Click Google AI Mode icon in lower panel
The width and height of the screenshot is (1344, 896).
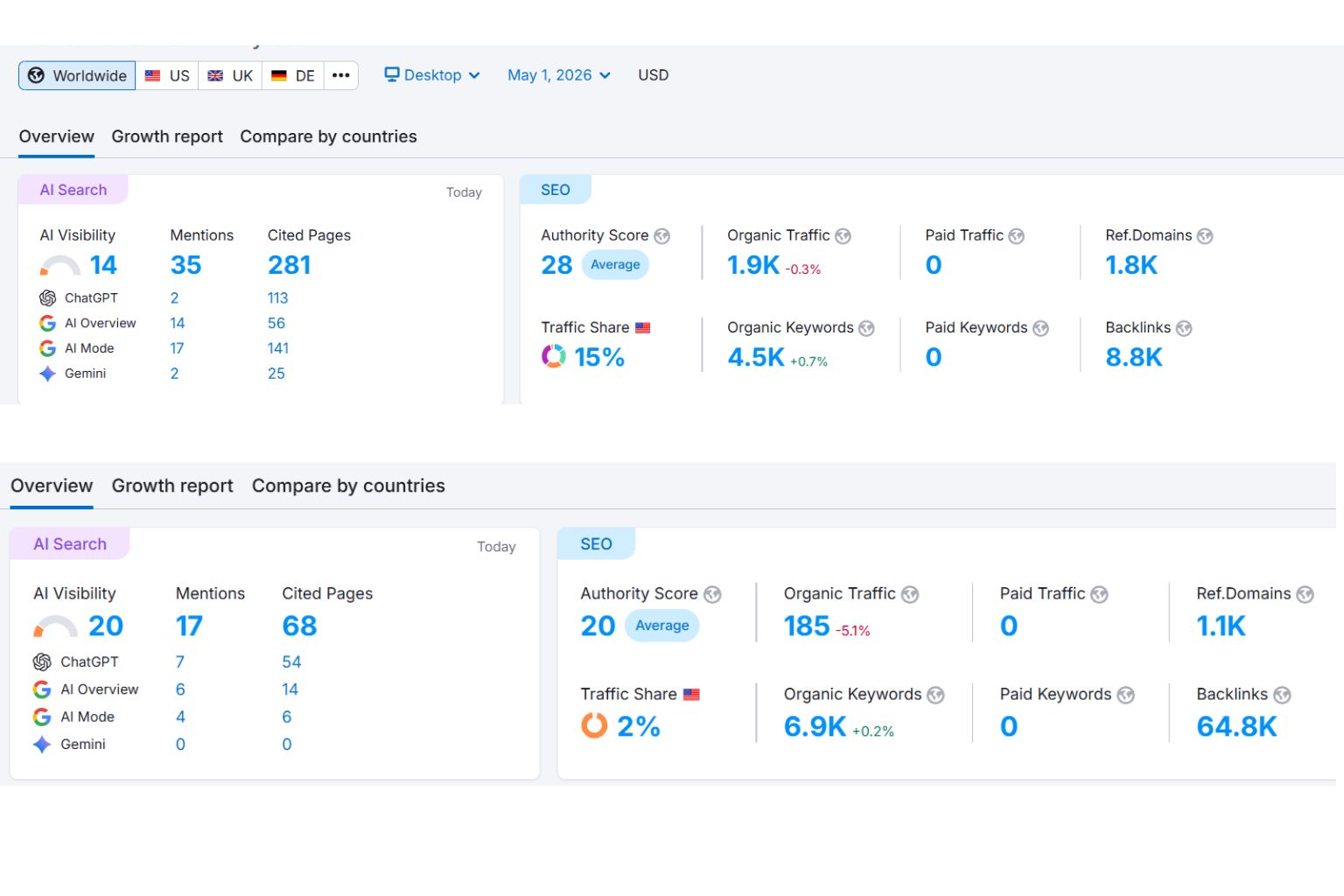click(x=42, y=717)
